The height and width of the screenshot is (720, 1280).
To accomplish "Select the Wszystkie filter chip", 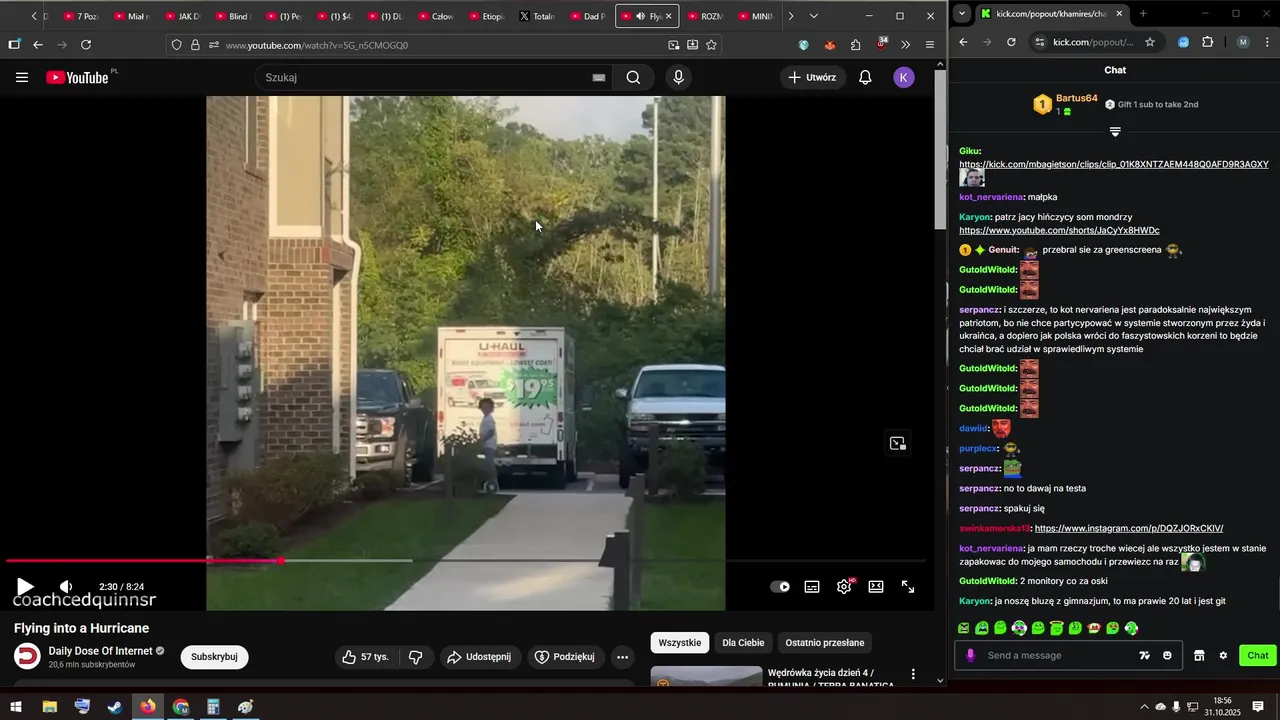I will coord(680,643).
